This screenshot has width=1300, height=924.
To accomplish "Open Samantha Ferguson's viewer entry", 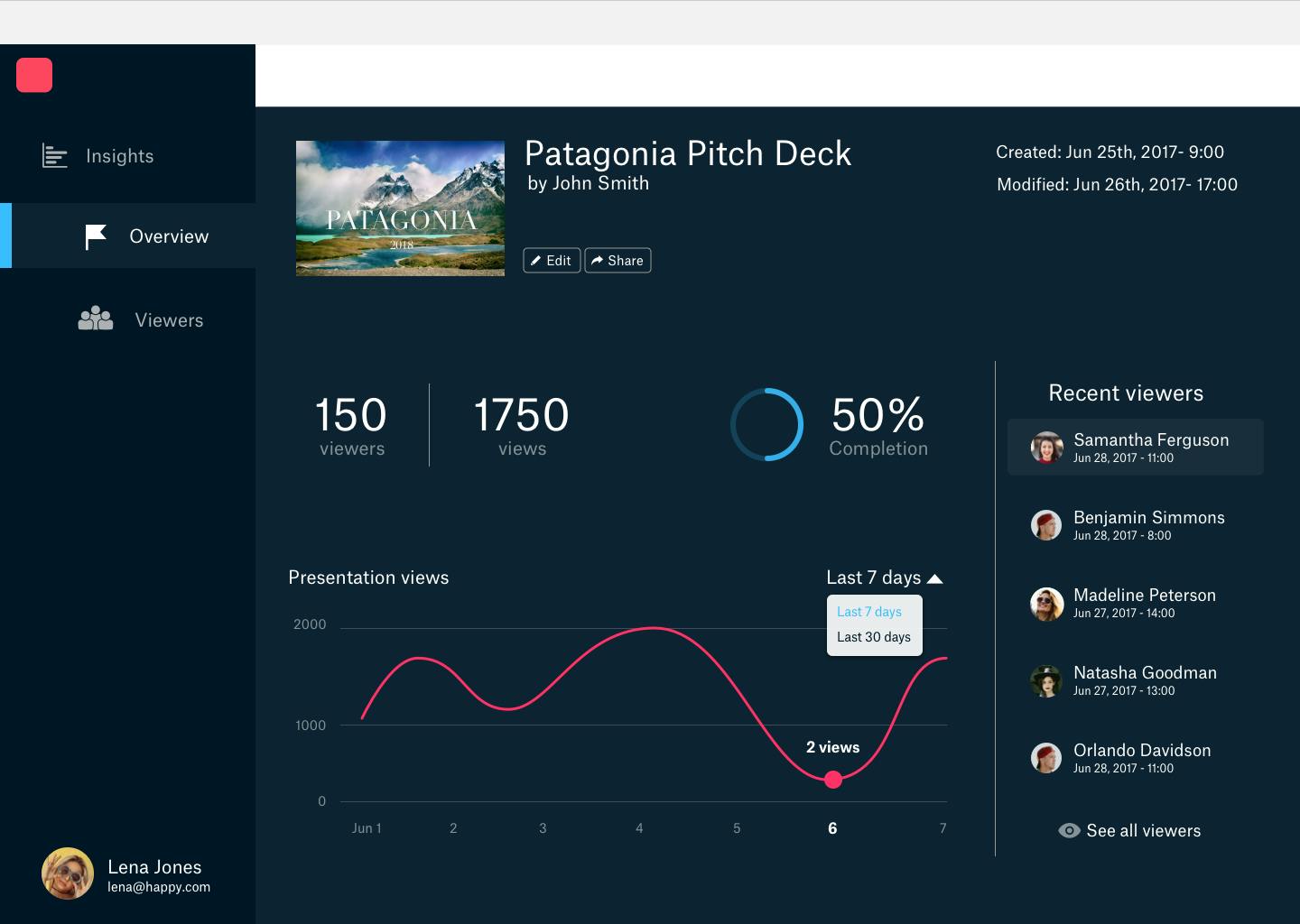I will (x=1136, y=447).
